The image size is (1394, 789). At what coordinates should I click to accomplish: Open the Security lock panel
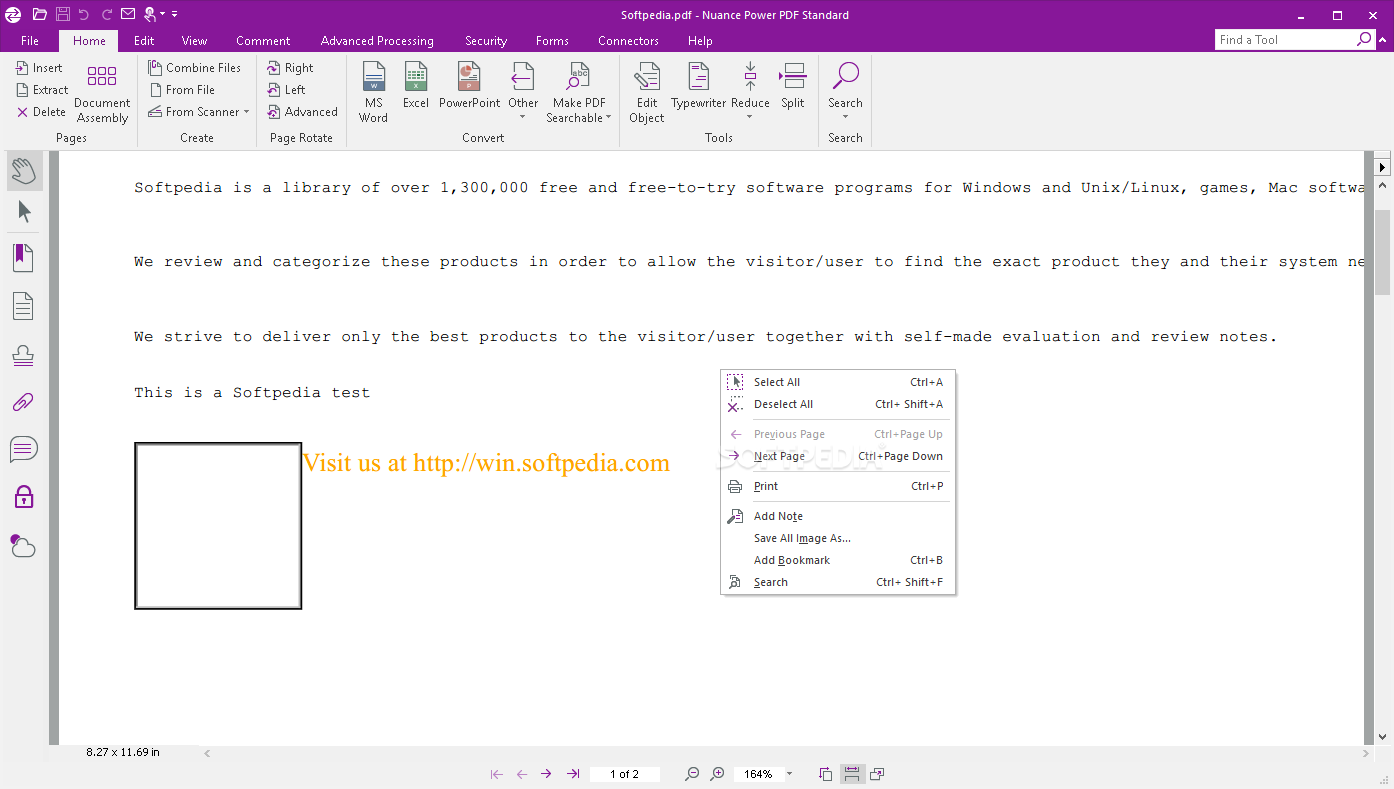point(24,496)
